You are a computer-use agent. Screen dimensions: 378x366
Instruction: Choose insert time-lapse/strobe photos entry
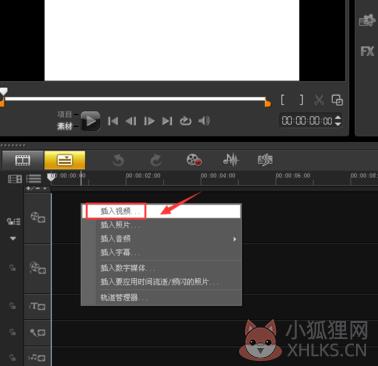[161, 282]
